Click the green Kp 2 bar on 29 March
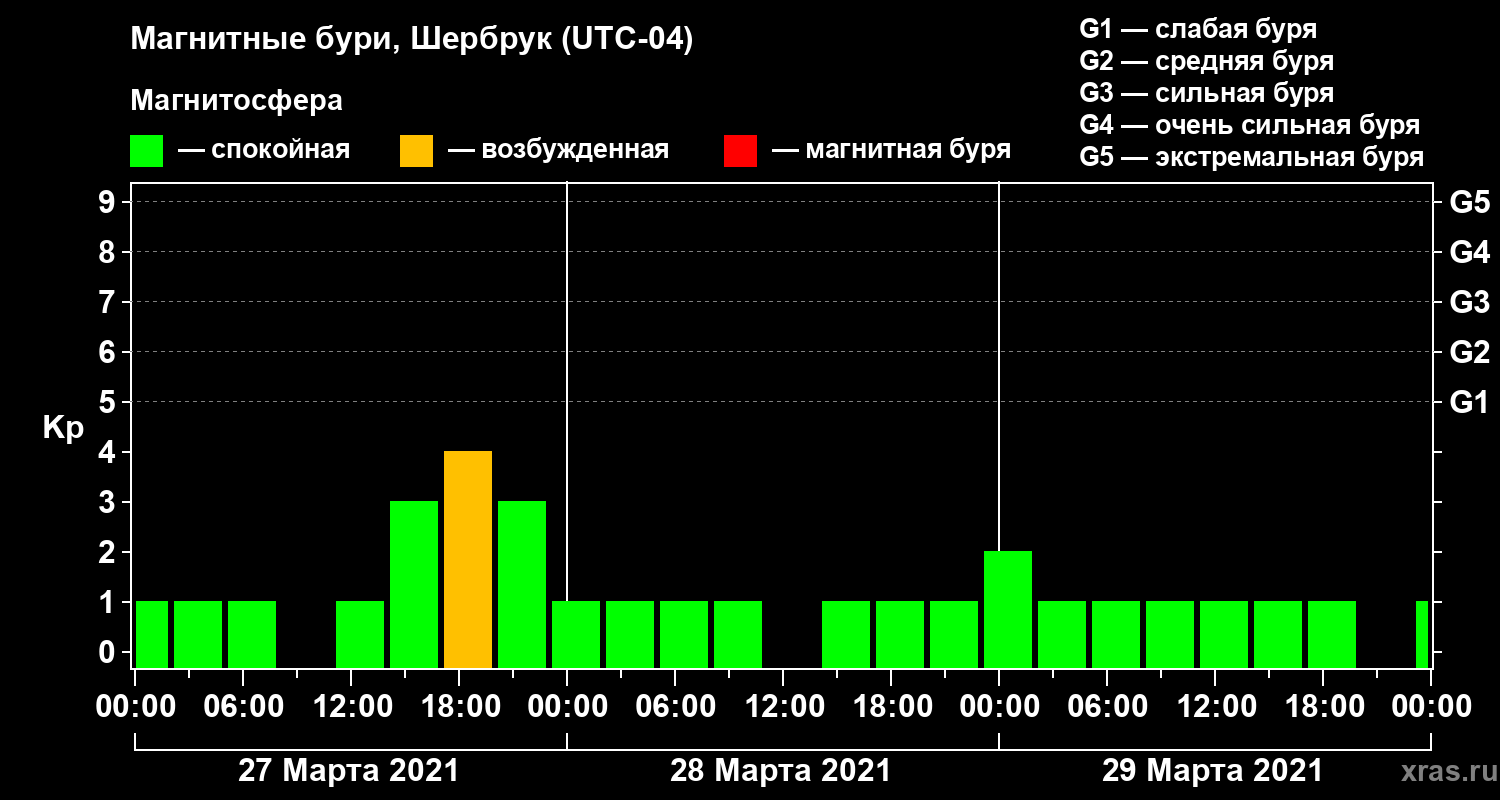 click(x=1008, y=610)
